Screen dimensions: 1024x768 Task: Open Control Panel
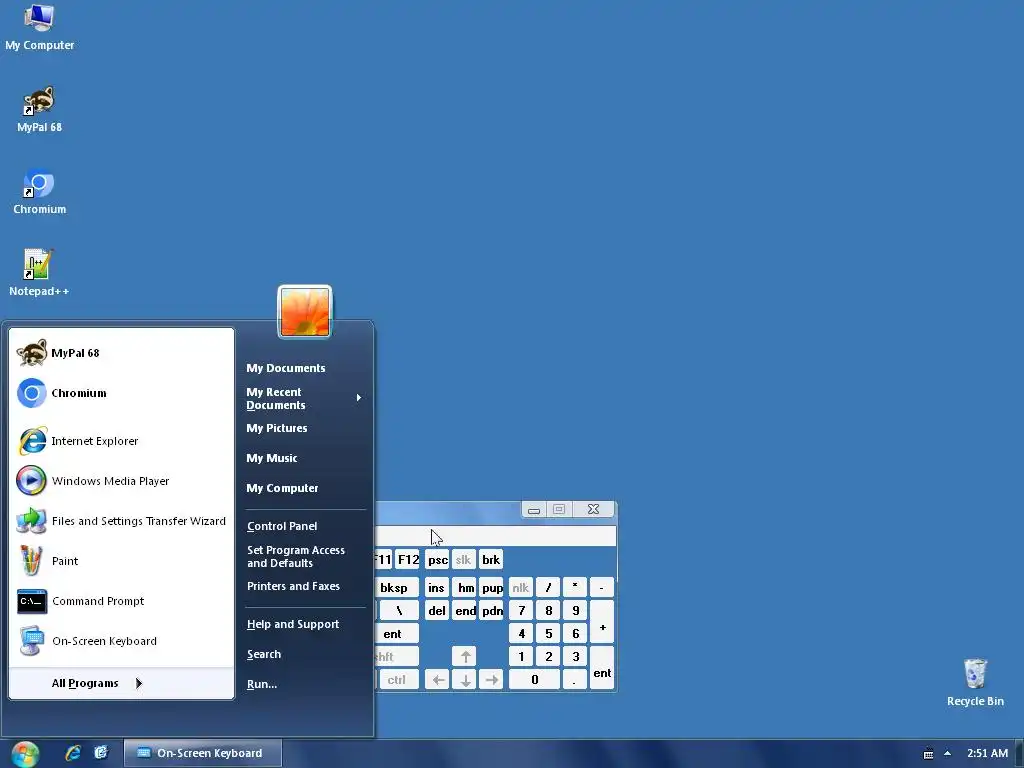304,526
